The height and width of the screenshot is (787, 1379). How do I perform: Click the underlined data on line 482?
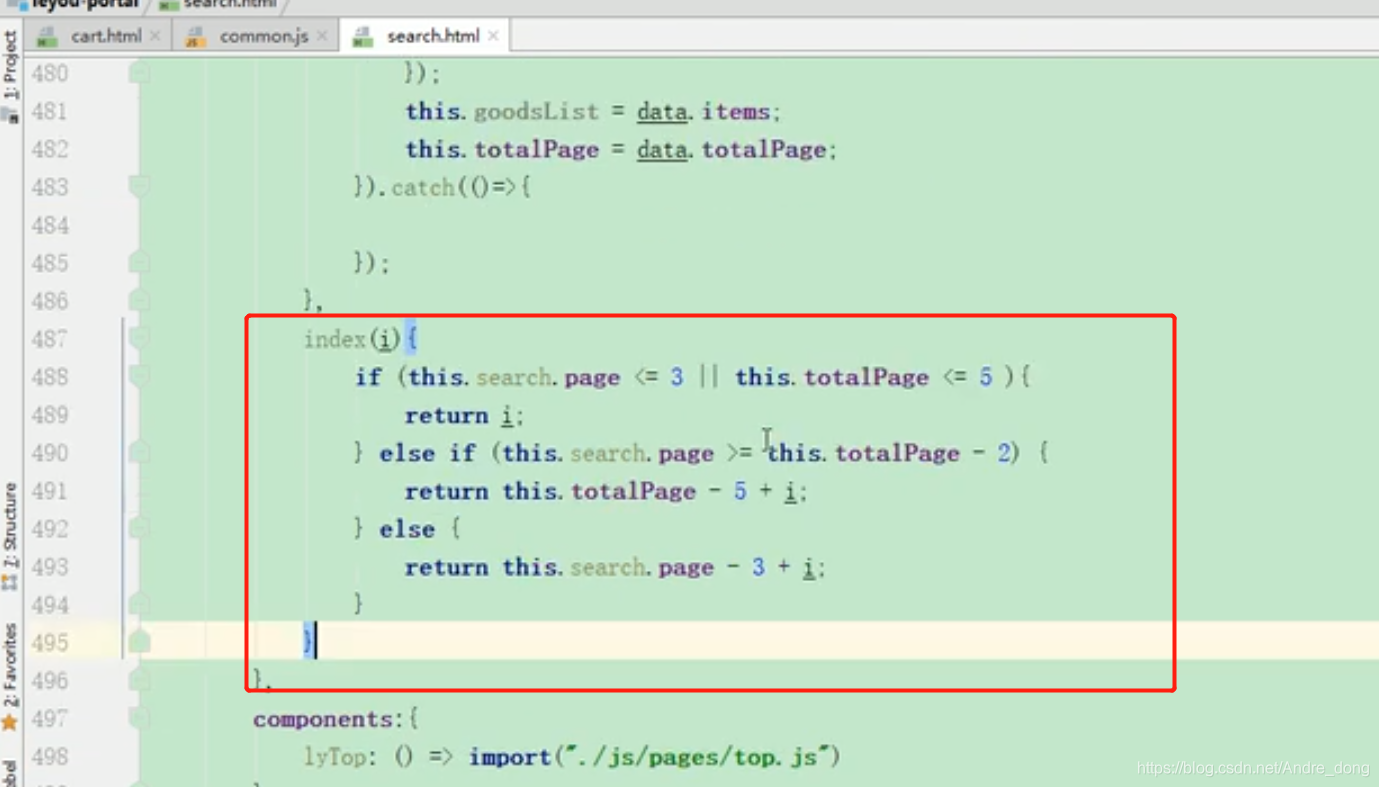(x=662, y=149)
